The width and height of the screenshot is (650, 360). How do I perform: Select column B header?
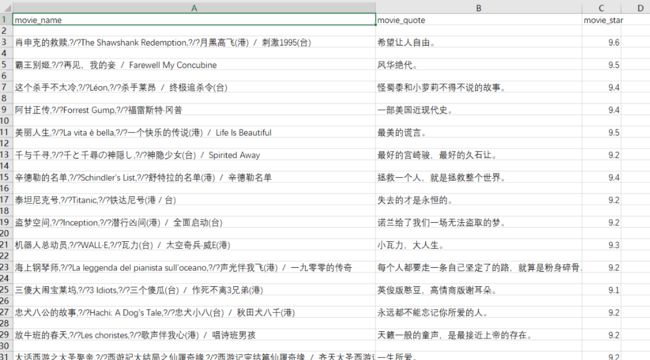pyautogui.click(x=478, y=8)
